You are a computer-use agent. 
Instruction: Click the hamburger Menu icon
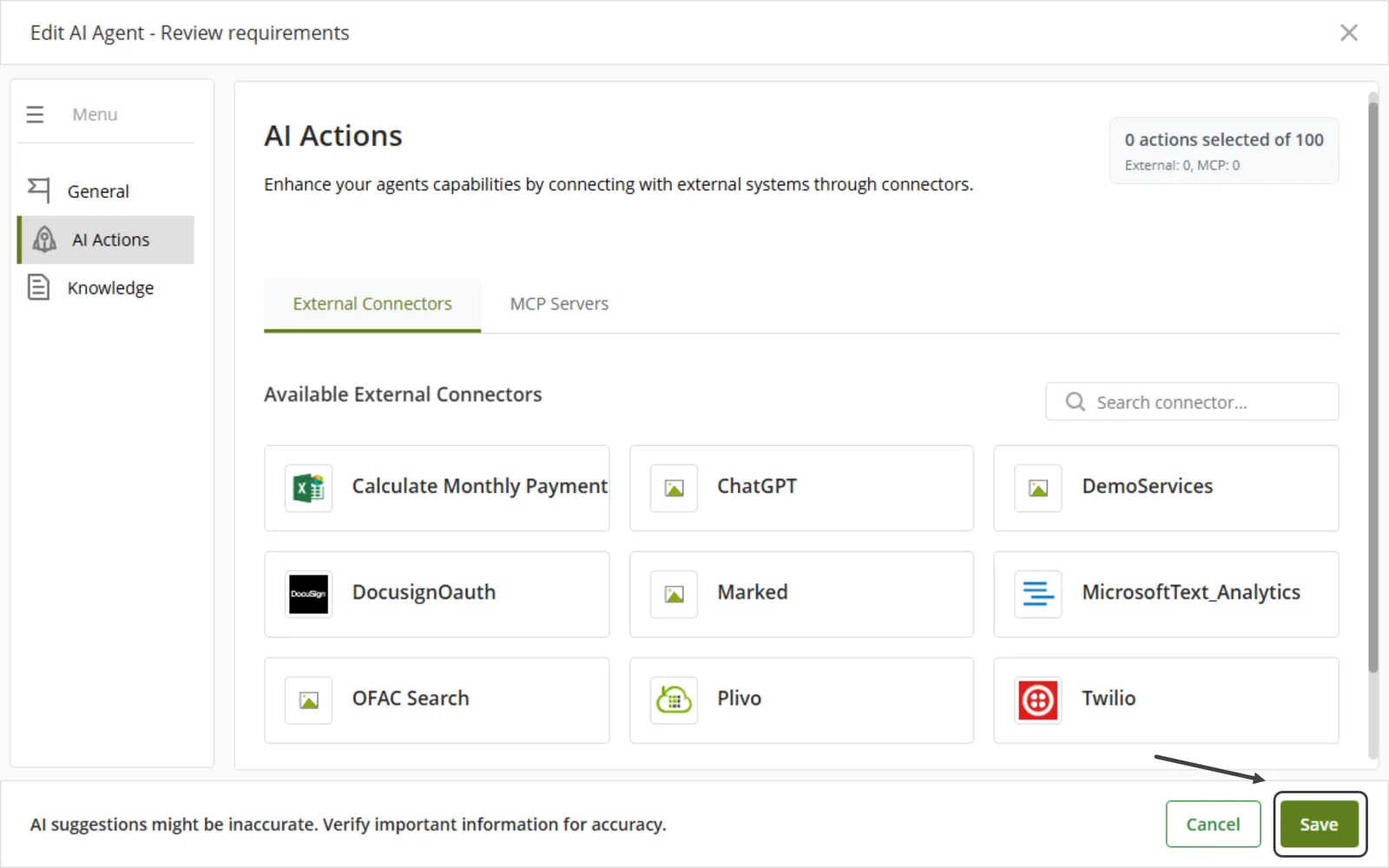pos(35,115)
